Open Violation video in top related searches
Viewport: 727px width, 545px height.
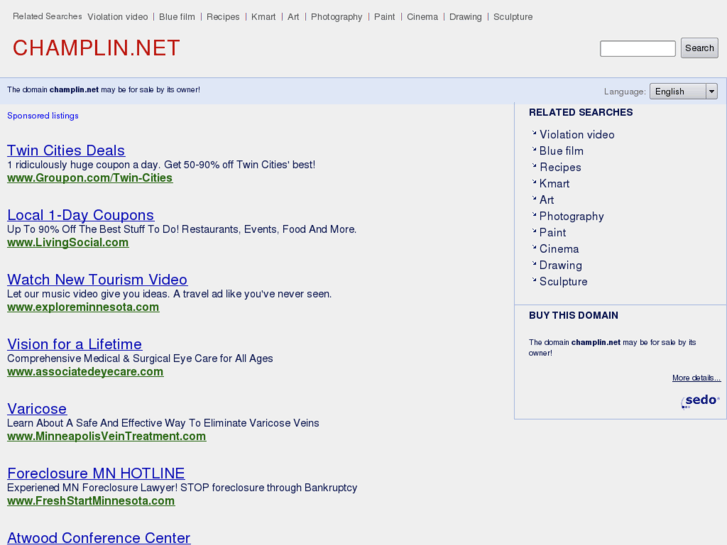(x=118, y=17)
